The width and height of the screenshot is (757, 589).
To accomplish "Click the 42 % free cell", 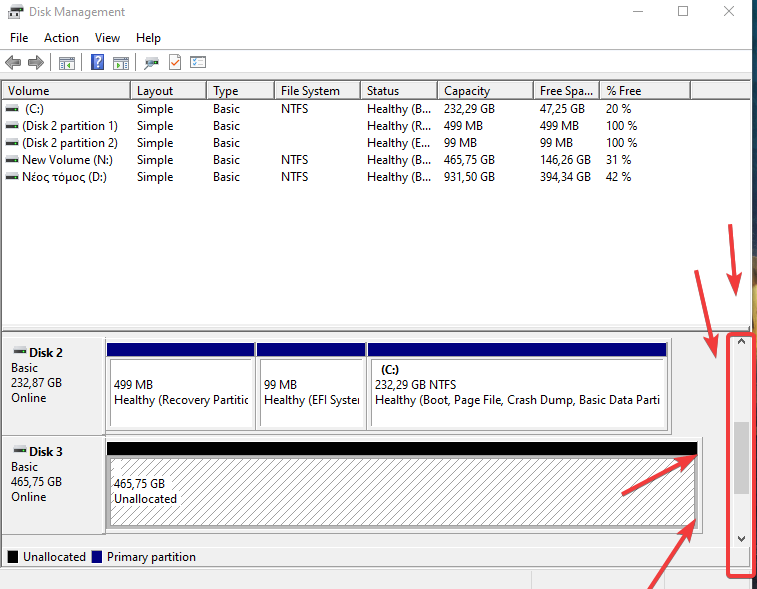I will pyautogui.click(x=618, y=177).
